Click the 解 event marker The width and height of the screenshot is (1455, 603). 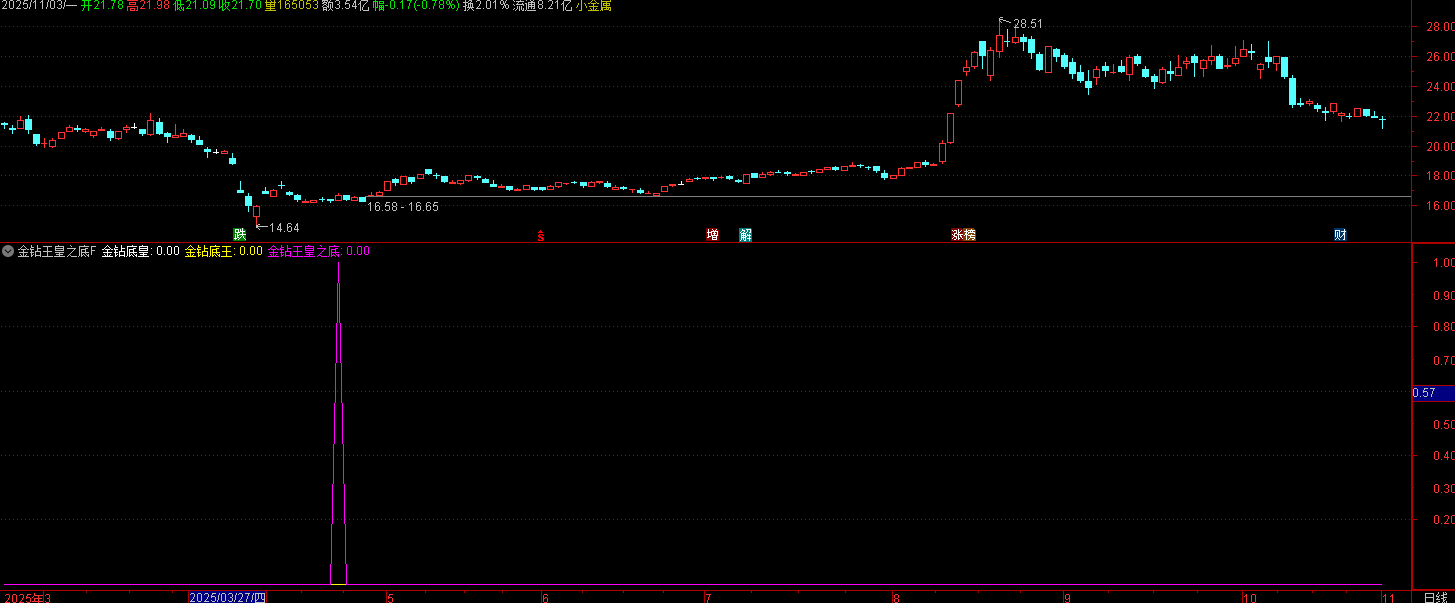[745, 235]
